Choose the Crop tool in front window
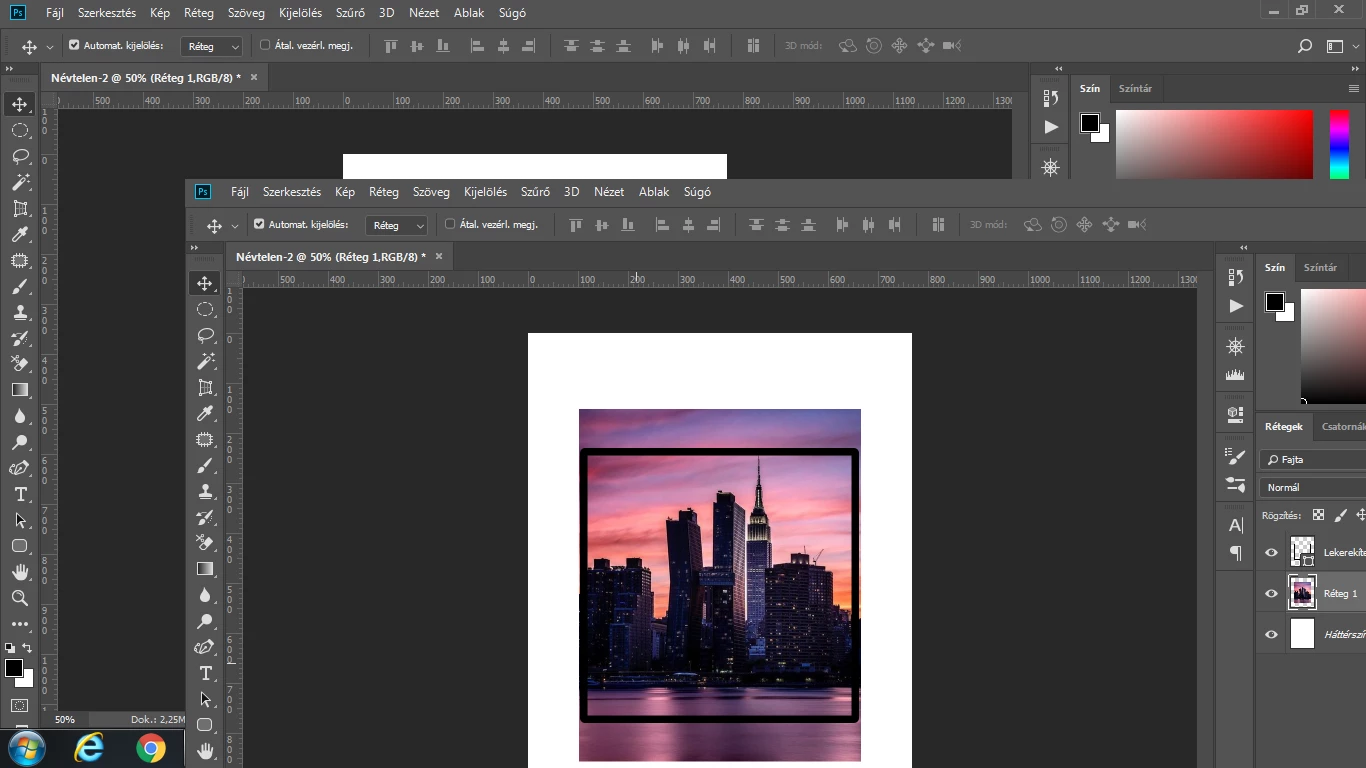The width and height of the screenshot is (1366, 768). [205, 387]
